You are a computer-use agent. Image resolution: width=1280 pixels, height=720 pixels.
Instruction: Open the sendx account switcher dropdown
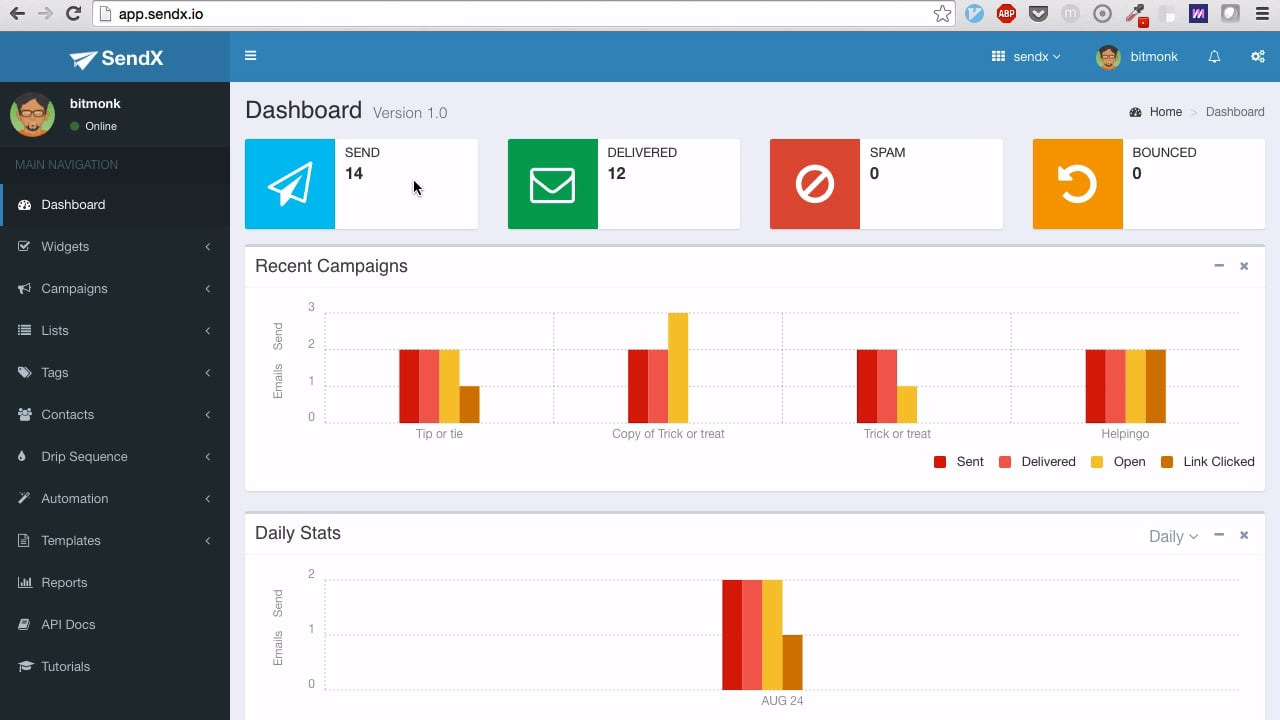[1026, 57]
